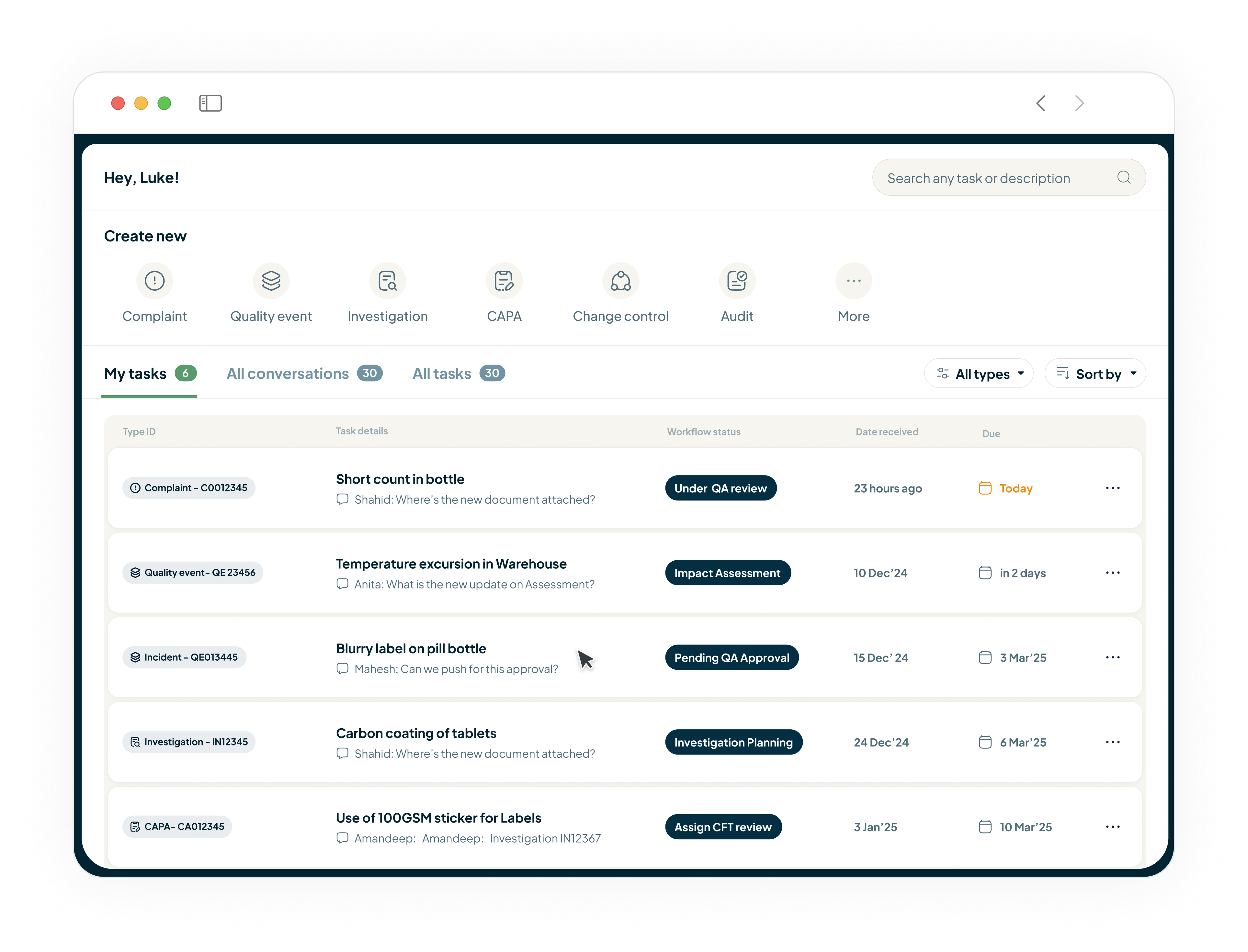
Task: Open the Change control icon
Action: [x=620, y=281]
